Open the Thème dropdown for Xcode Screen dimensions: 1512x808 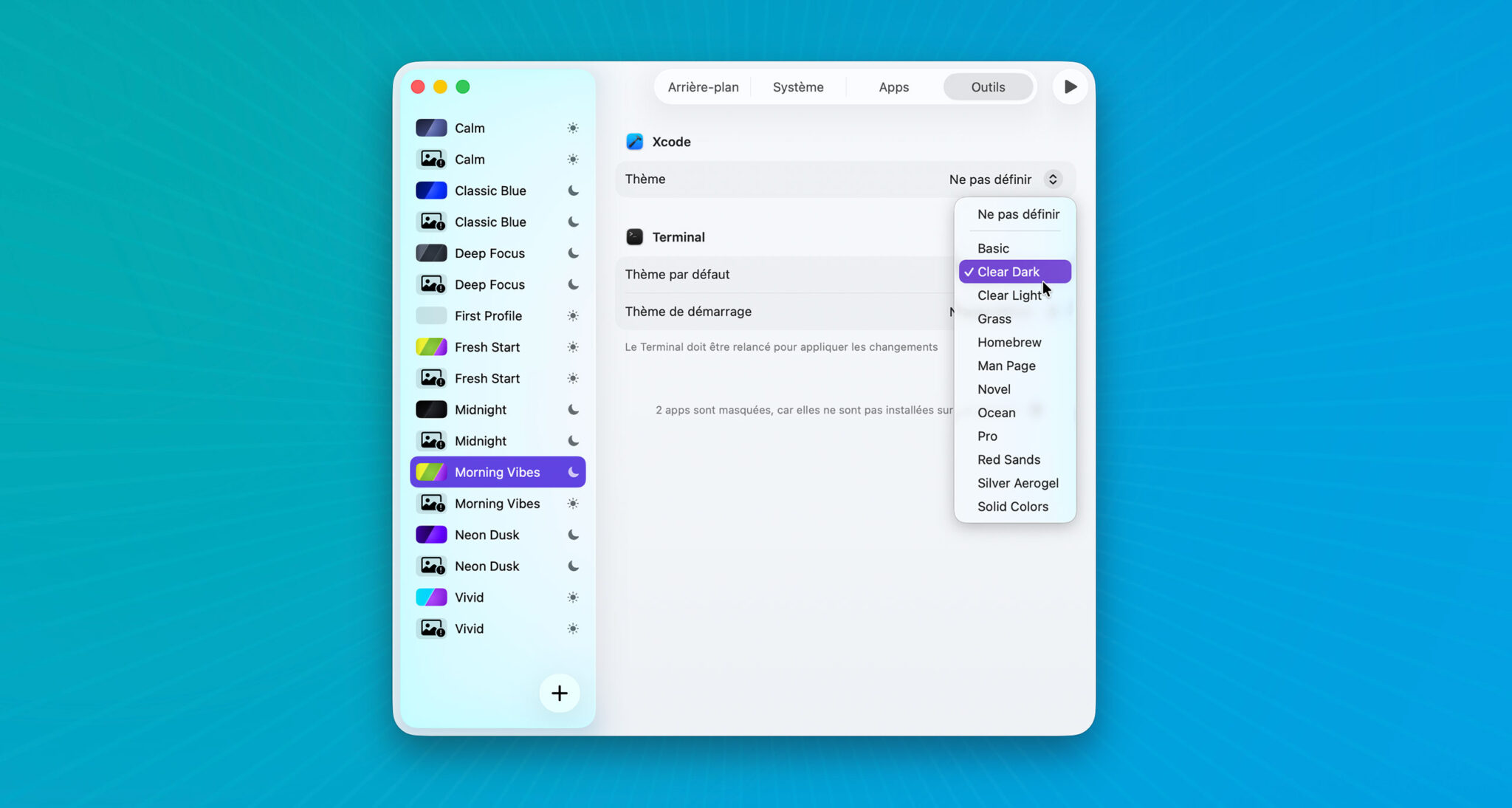[1004, 179]
